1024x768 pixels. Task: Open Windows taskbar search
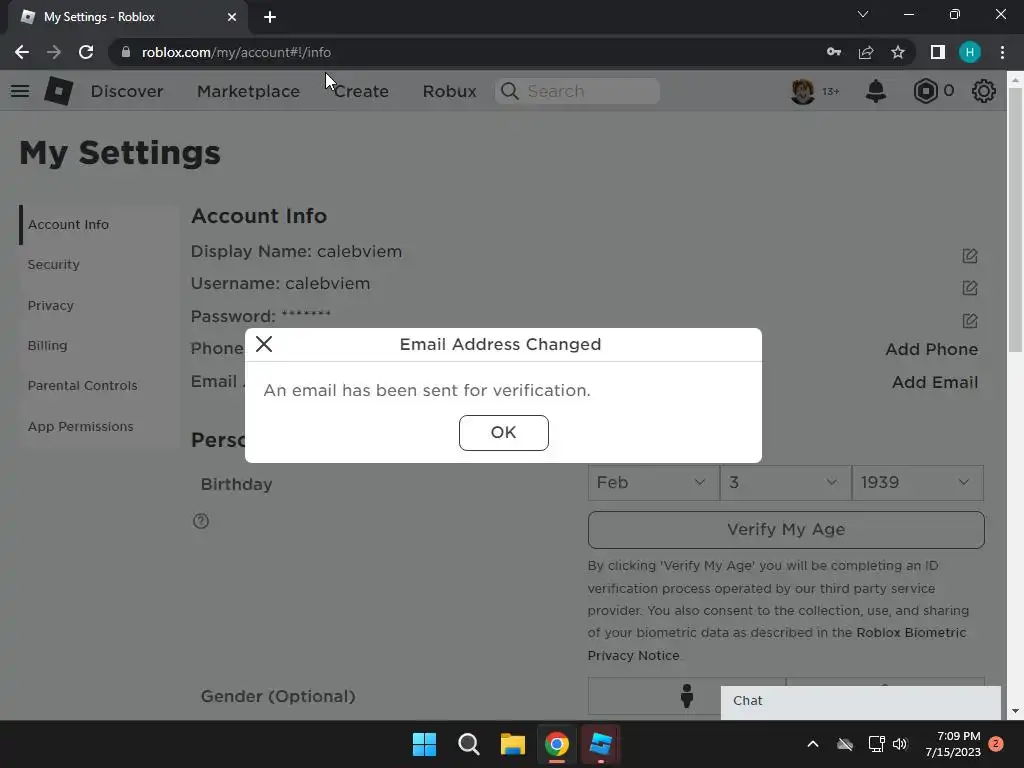tap(469, 744)
